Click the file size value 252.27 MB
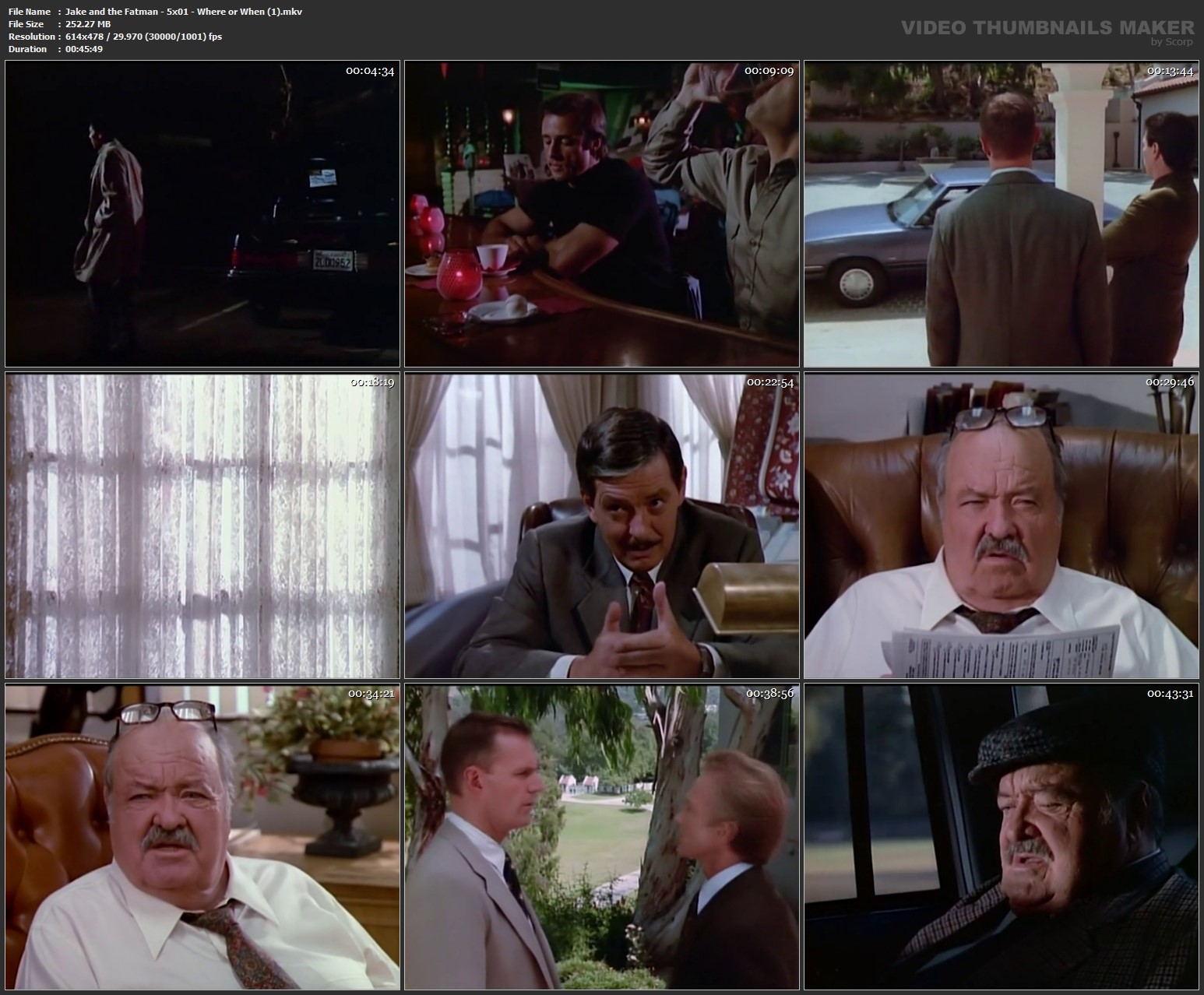The image size is (1204, 995). (88, 24)
